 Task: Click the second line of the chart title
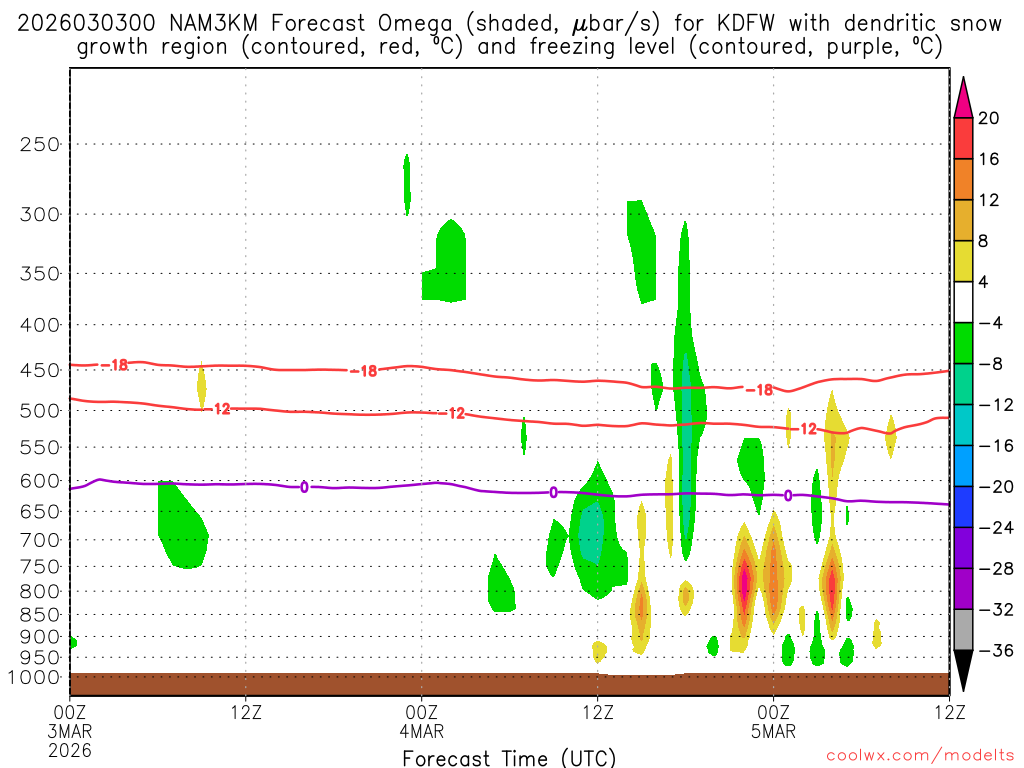tap(509, 47)
